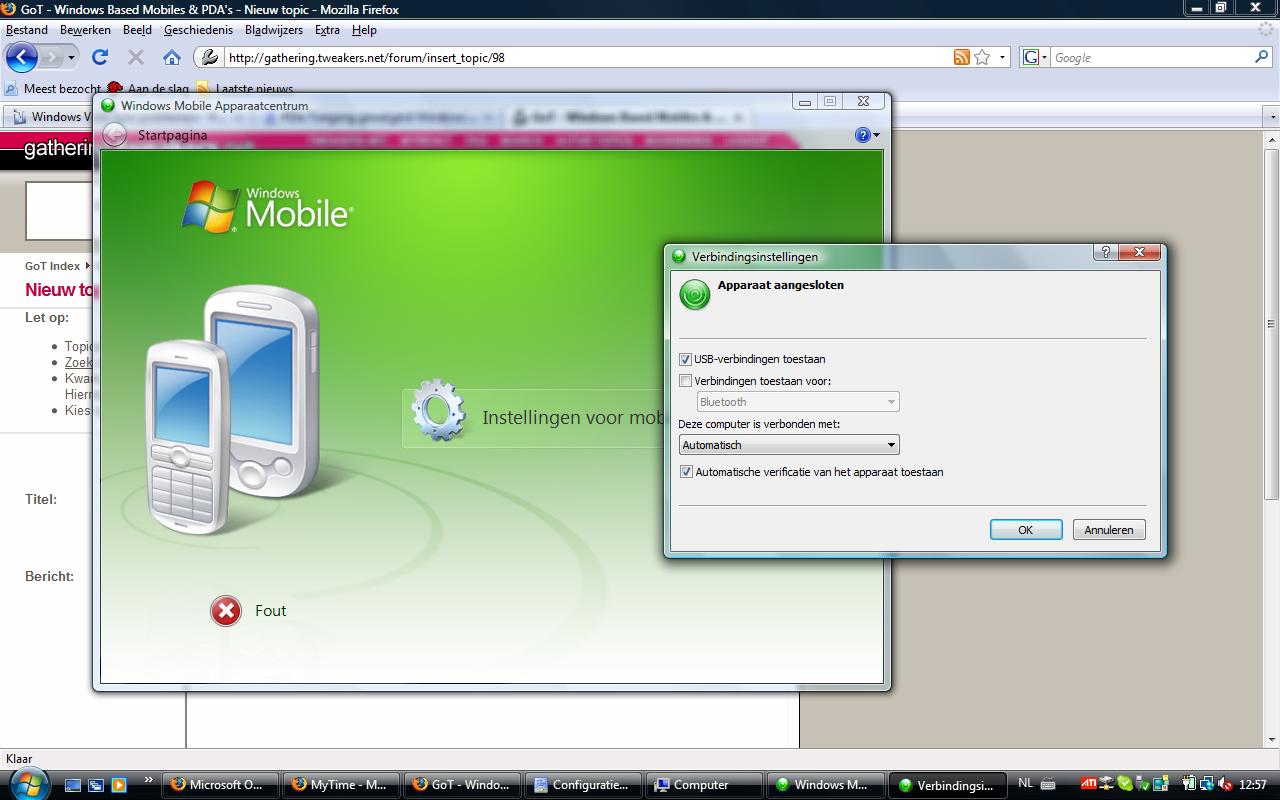The height and width of the screenshot is (800, 1280).
Task: Click the gear icon for Instellingen
Action: [x=438, y=411]
